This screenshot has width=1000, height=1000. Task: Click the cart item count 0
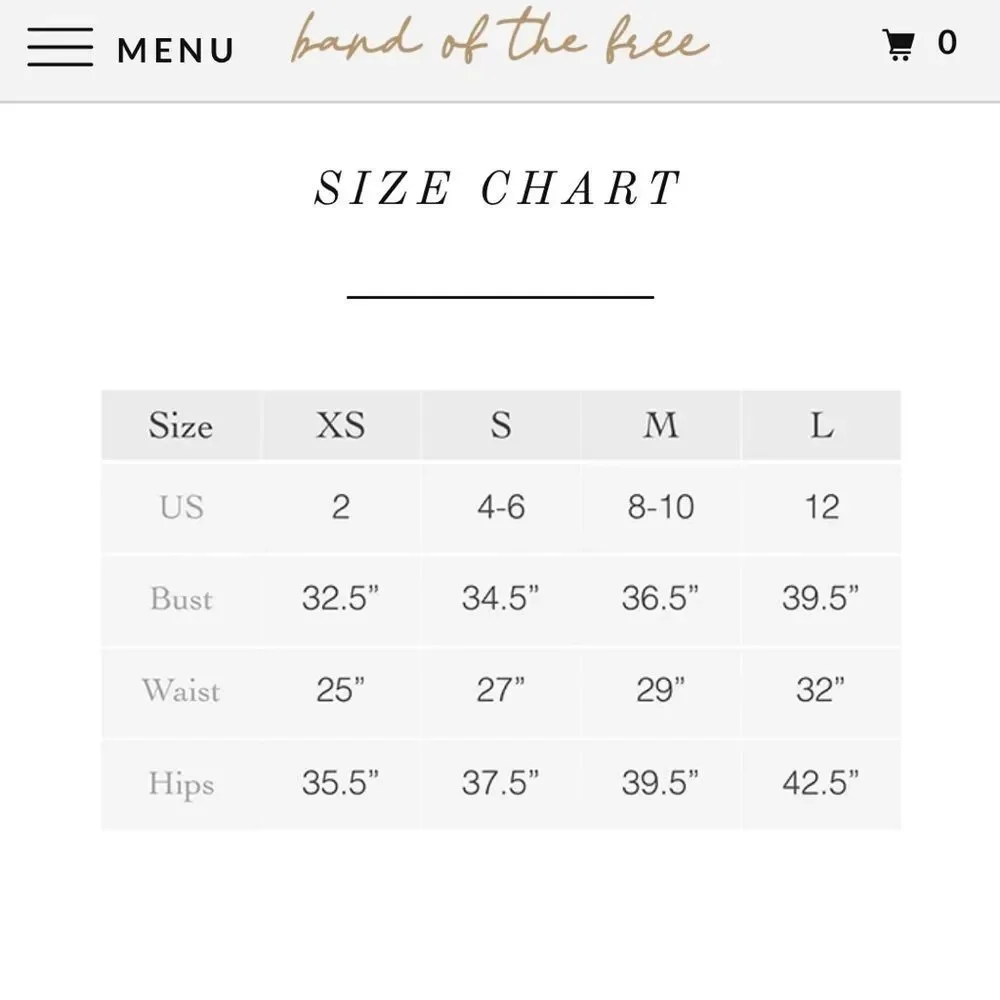pos(947,43)
